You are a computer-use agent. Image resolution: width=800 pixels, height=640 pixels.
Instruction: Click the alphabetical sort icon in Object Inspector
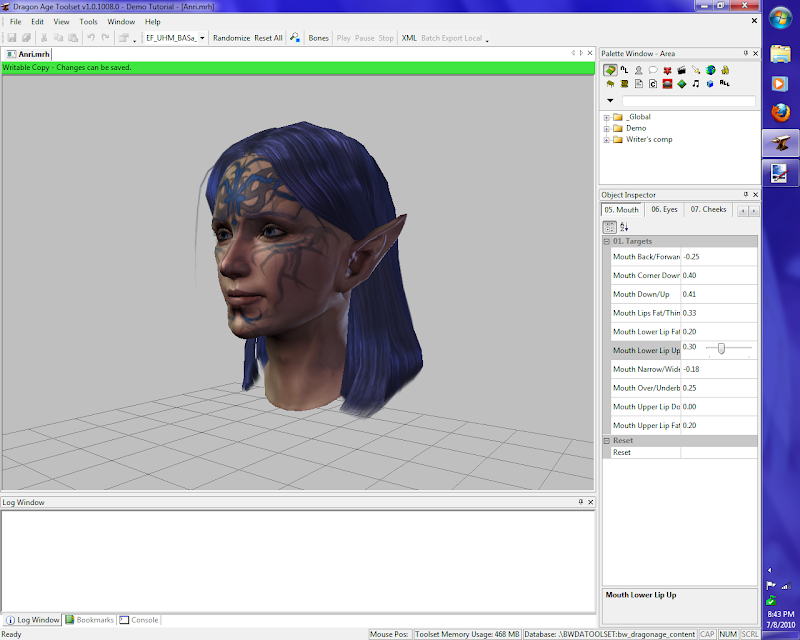pyautogui.click(x=624, y=228)
